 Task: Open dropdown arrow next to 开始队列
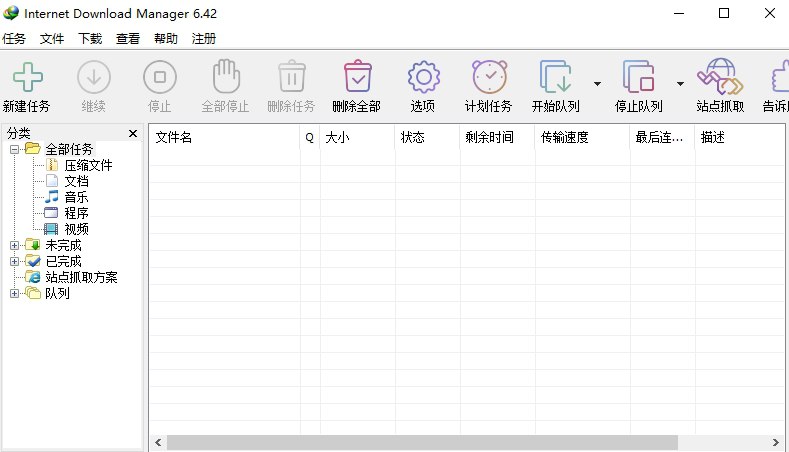pyautogui.click(x=597, y=84)
